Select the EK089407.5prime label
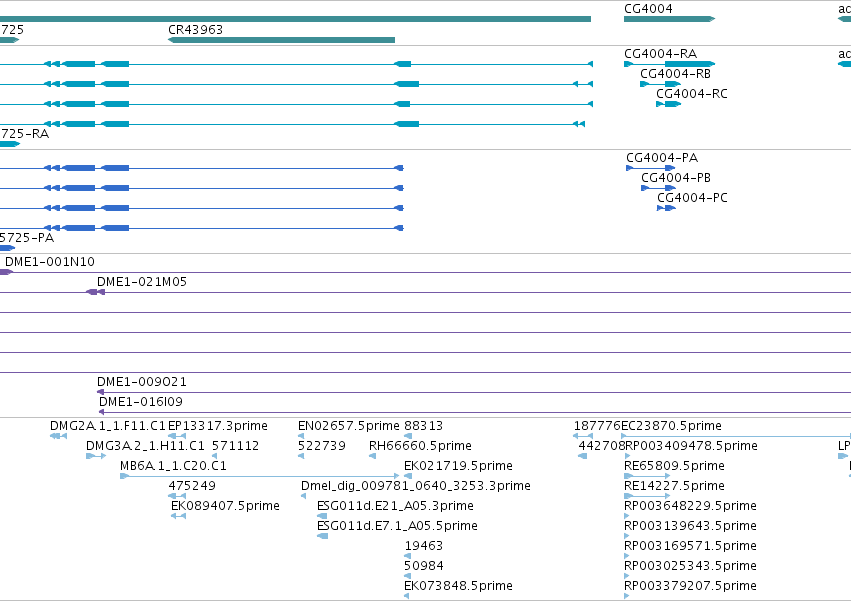 tap(225, 506)
